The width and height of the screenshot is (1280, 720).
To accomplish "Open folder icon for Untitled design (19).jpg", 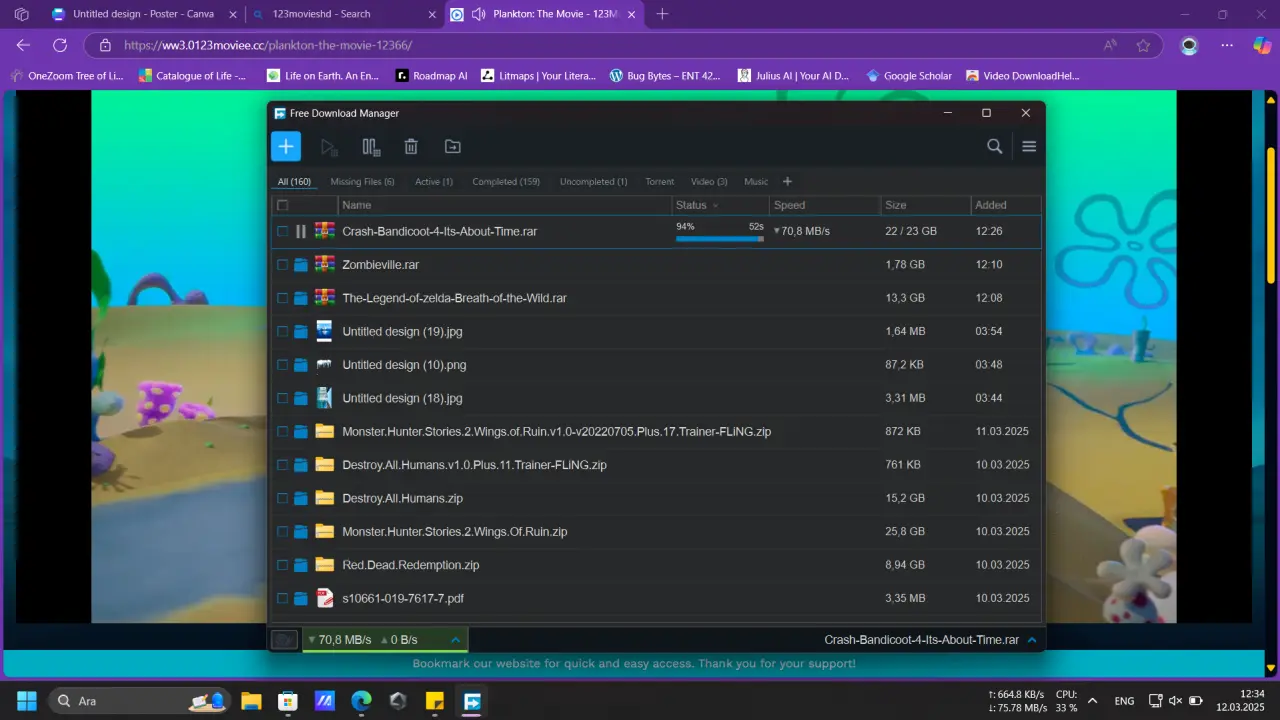I will pyautogui.click(x=301, y=331).
